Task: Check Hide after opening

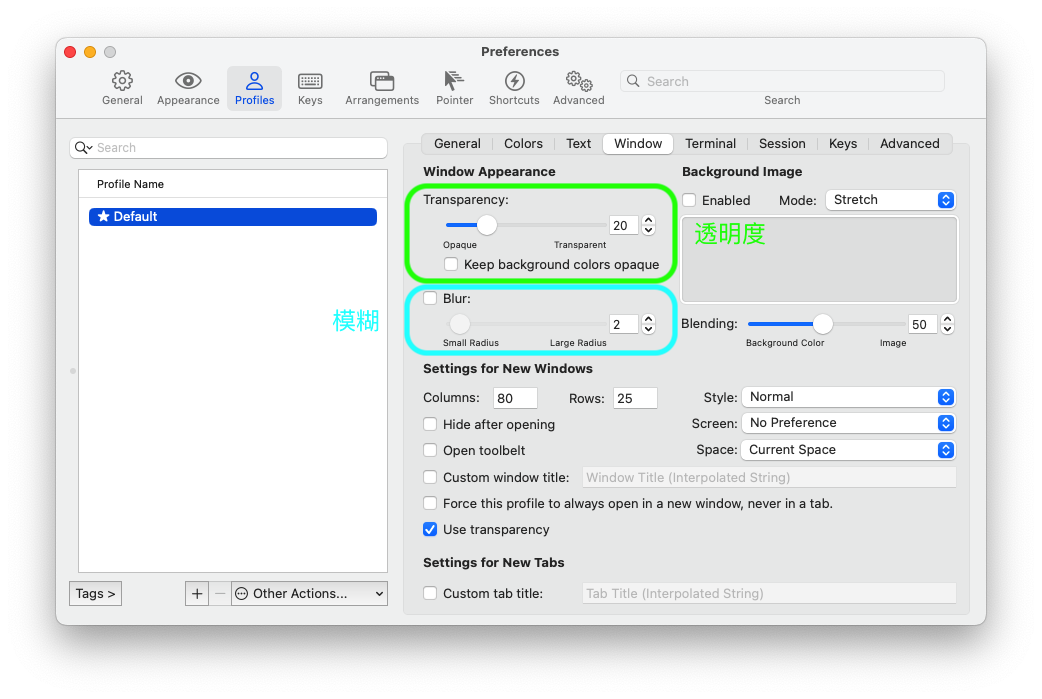Action: pyautogui.click(x=430, y=424)
